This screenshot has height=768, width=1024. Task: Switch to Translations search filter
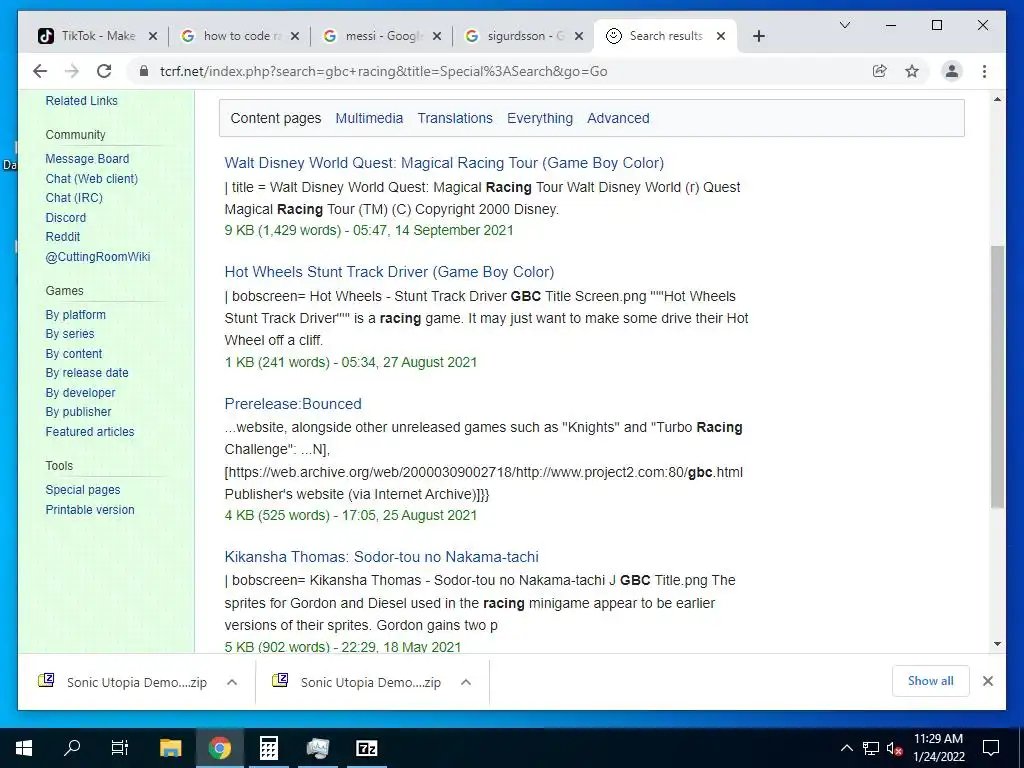[x=455, y=118]
